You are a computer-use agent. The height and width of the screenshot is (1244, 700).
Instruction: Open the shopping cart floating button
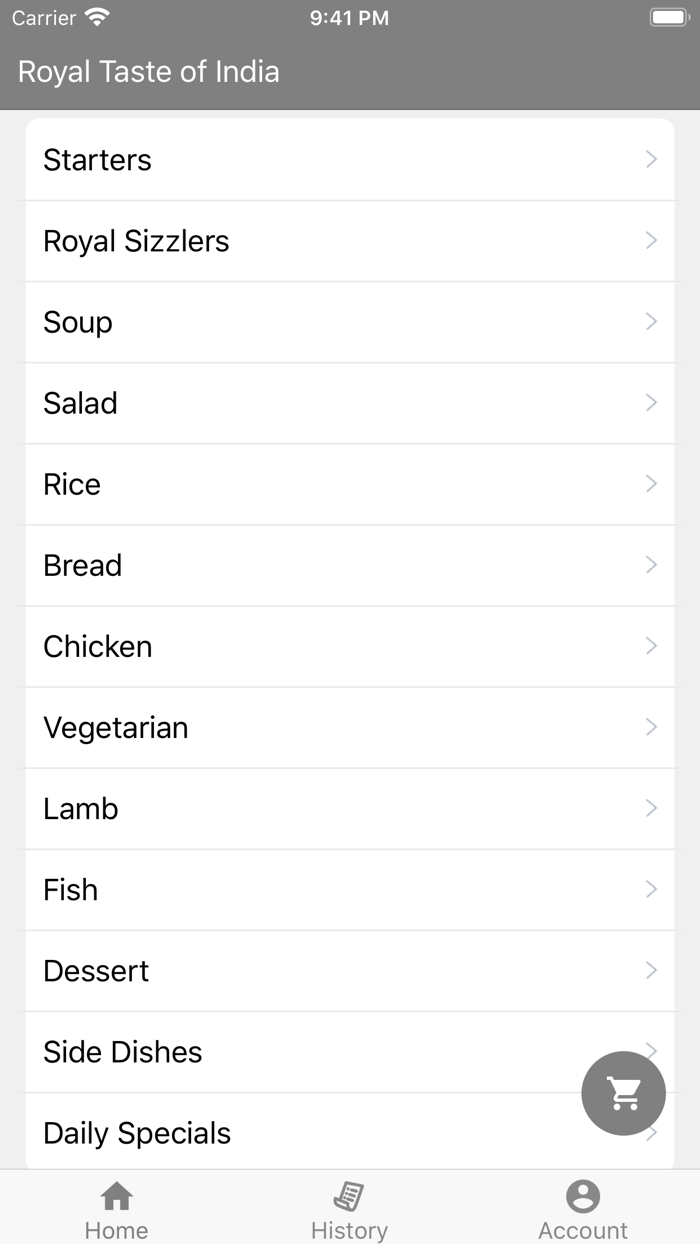point(623,1093)
